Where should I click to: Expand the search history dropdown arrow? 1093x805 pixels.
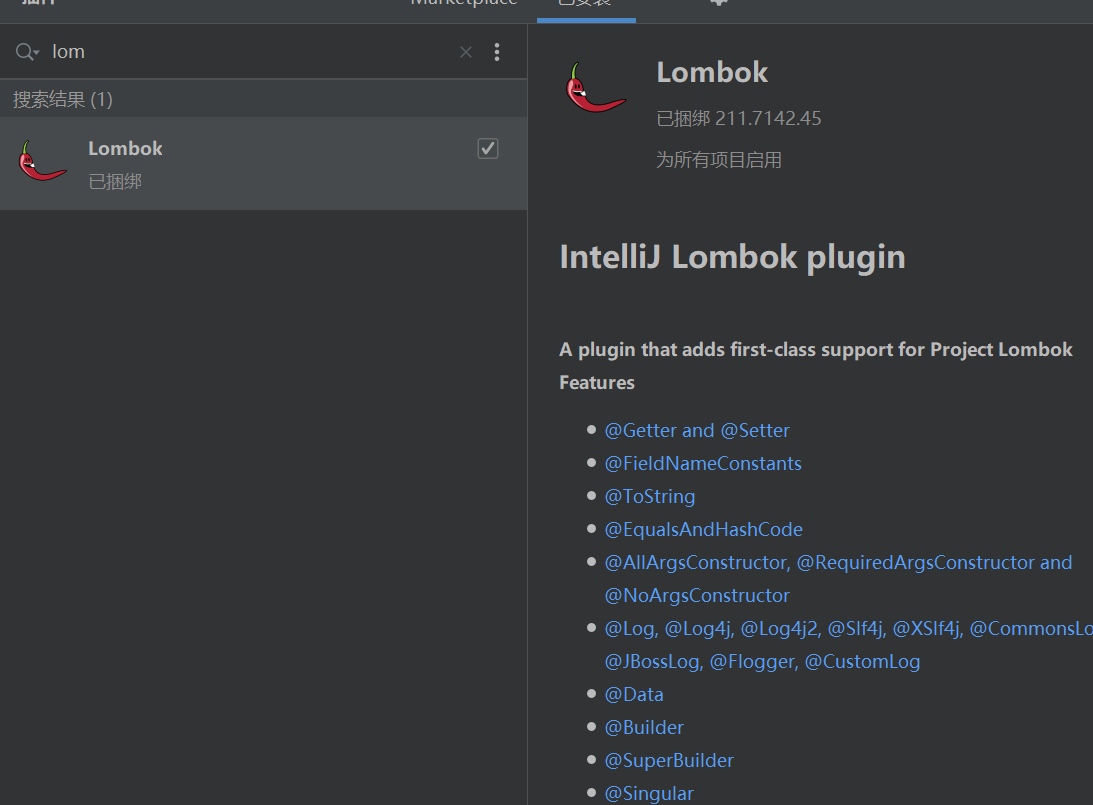click(x=37, y=53)
